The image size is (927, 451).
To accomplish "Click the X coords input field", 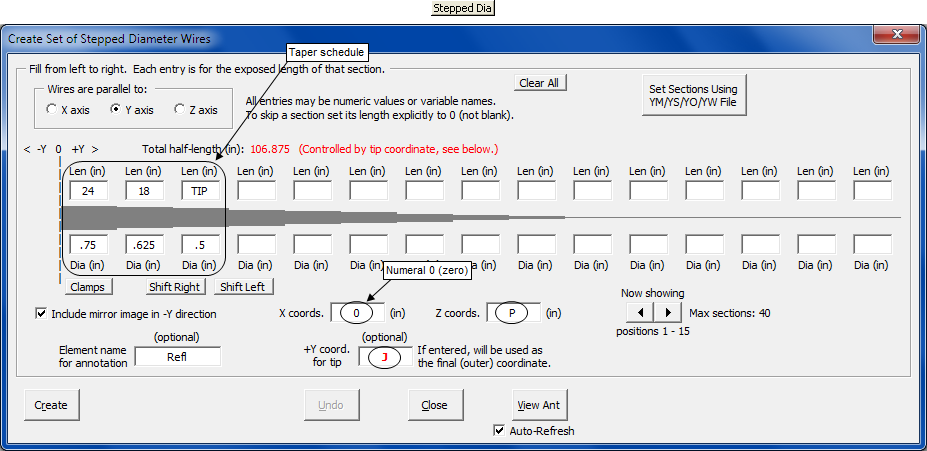I will point(357,313).
